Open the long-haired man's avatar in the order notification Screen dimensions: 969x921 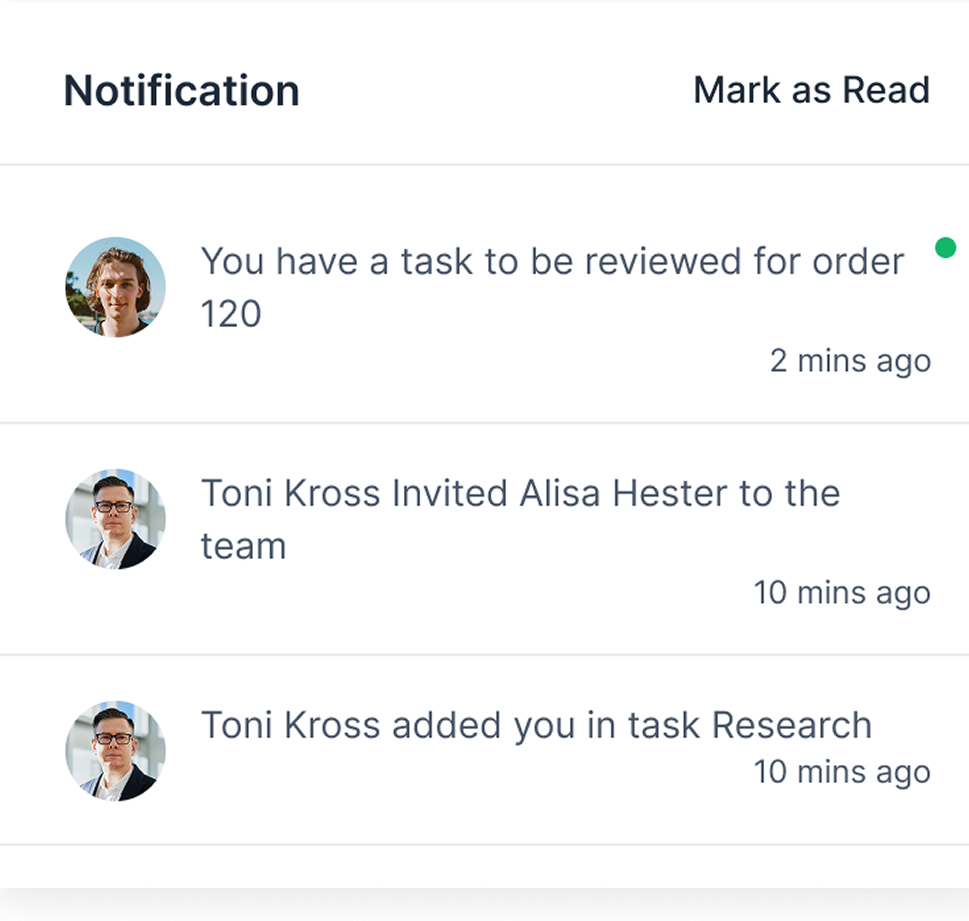click(x=116, y=287)
